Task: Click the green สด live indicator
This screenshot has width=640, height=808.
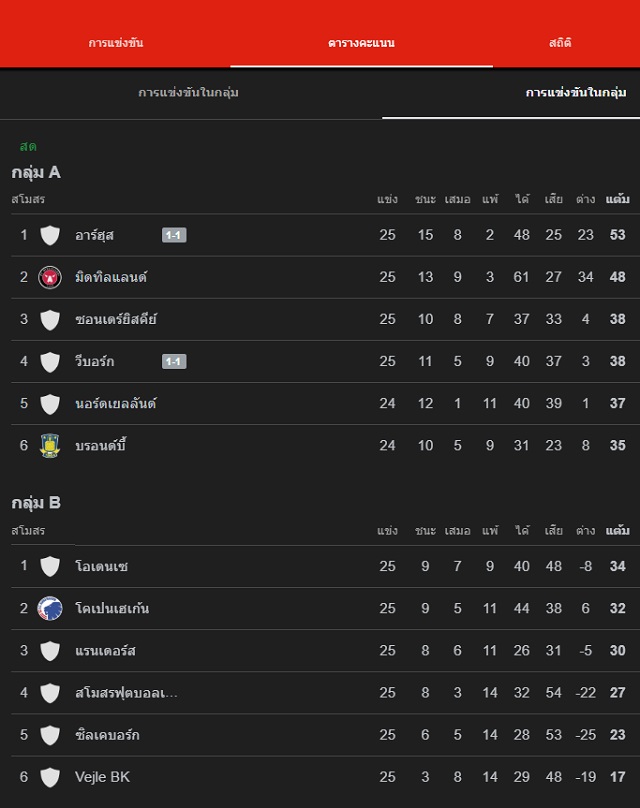Action: [28, 147]
